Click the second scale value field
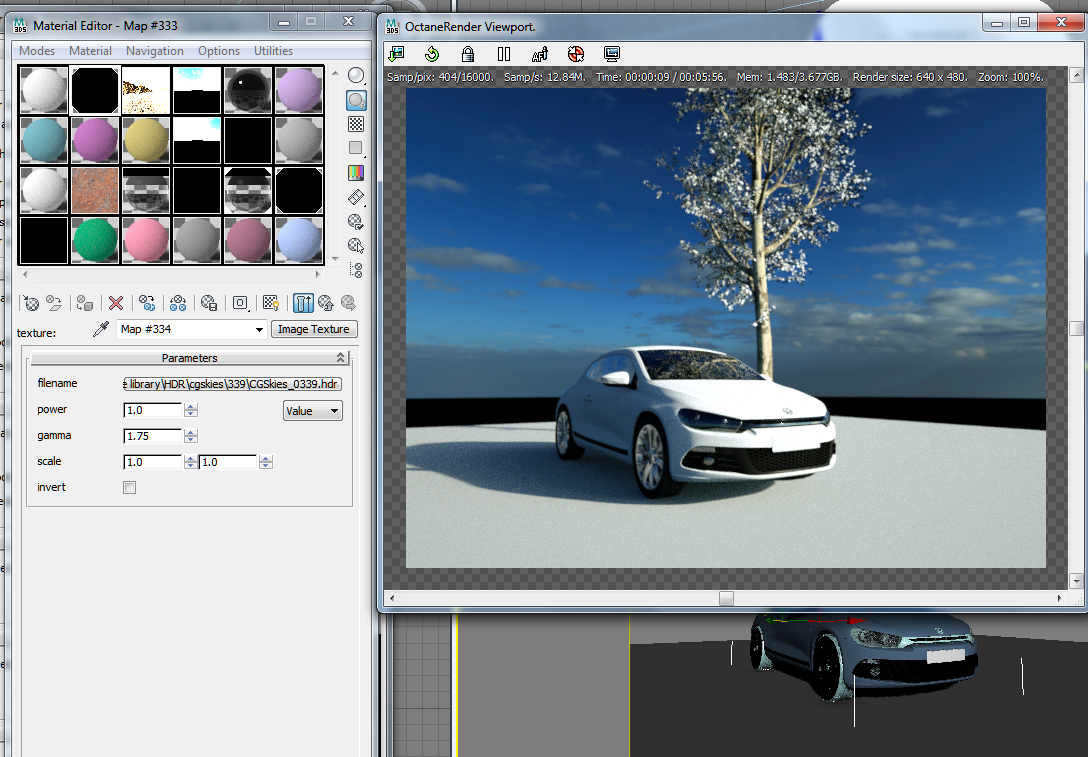Screen dimensions: 1088x757 (x=228, y=461)
